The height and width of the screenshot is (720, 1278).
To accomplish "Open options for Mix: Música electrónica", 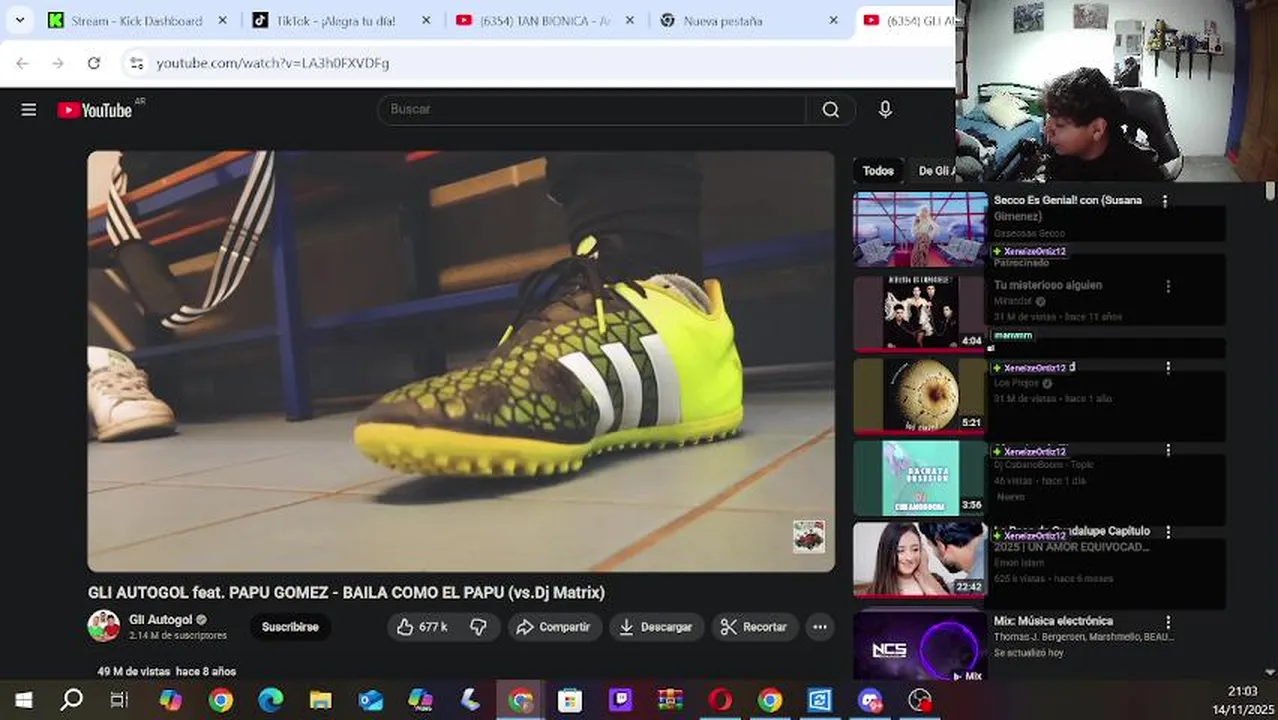I will click(1167, 621).
